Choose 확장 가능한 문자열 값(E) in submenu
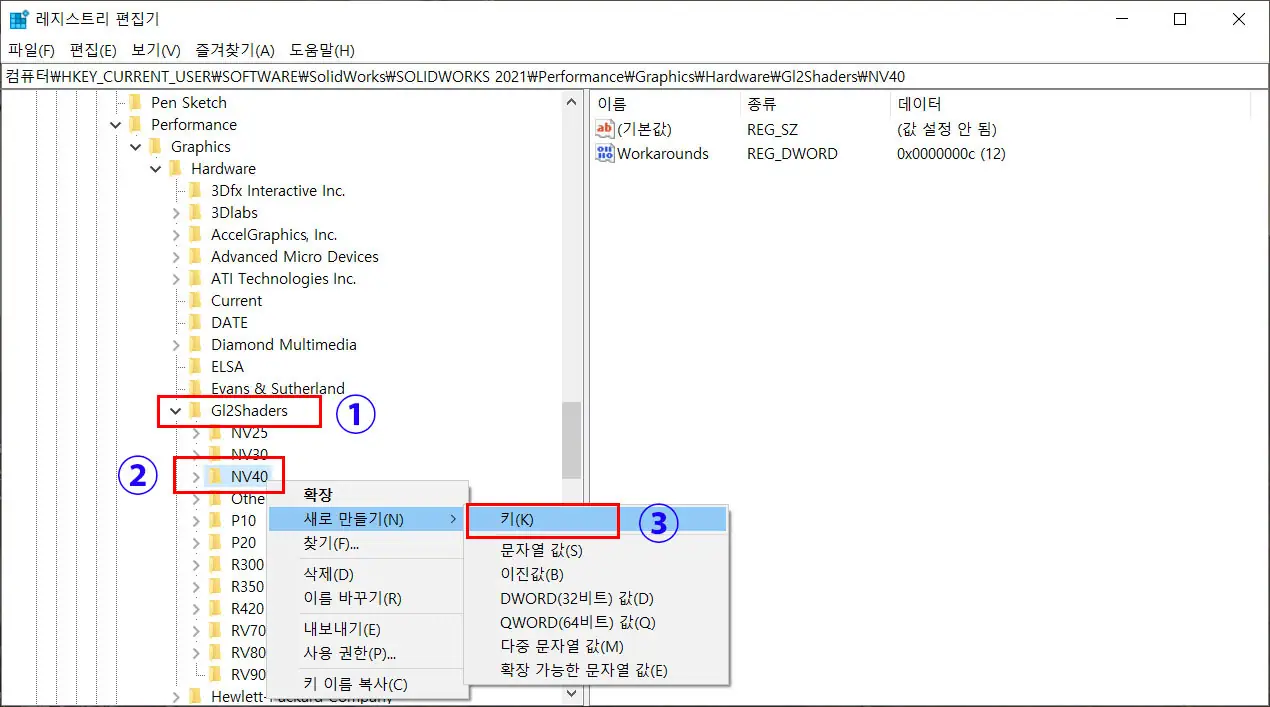This screenshot has width=1270, height=707. [598, 670]
